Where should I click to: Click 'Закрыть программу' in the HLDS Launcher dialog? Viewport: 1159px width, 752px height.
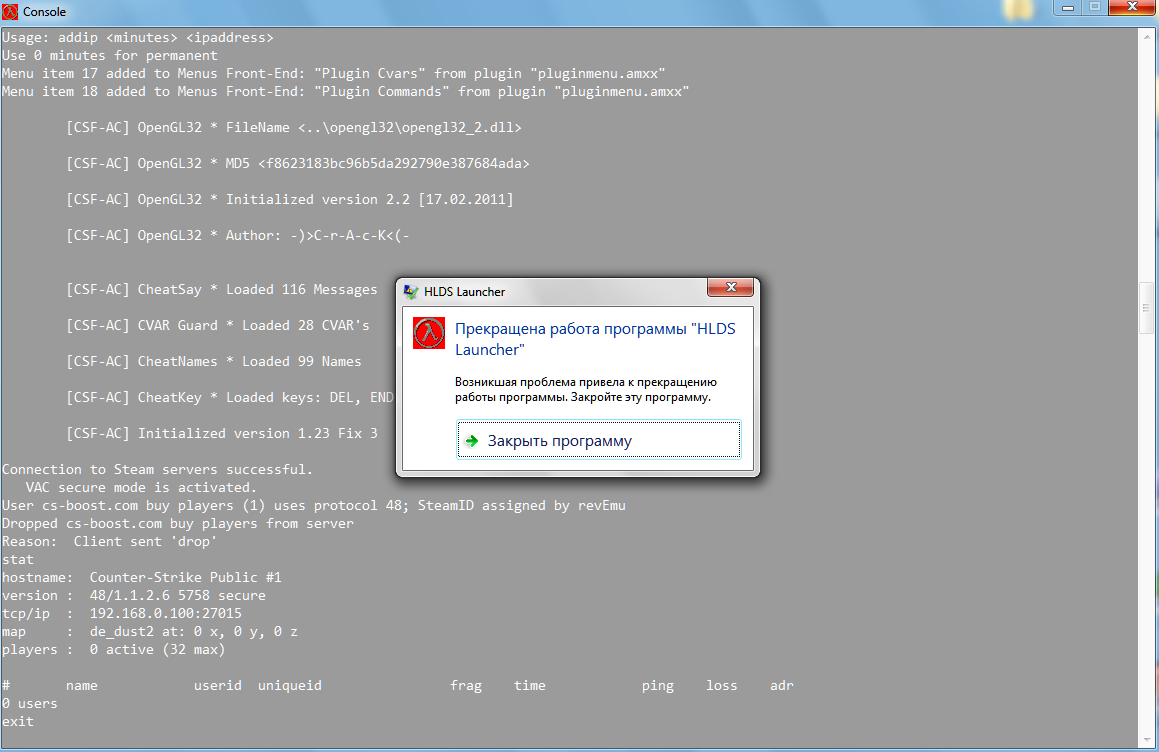point(598,441)
